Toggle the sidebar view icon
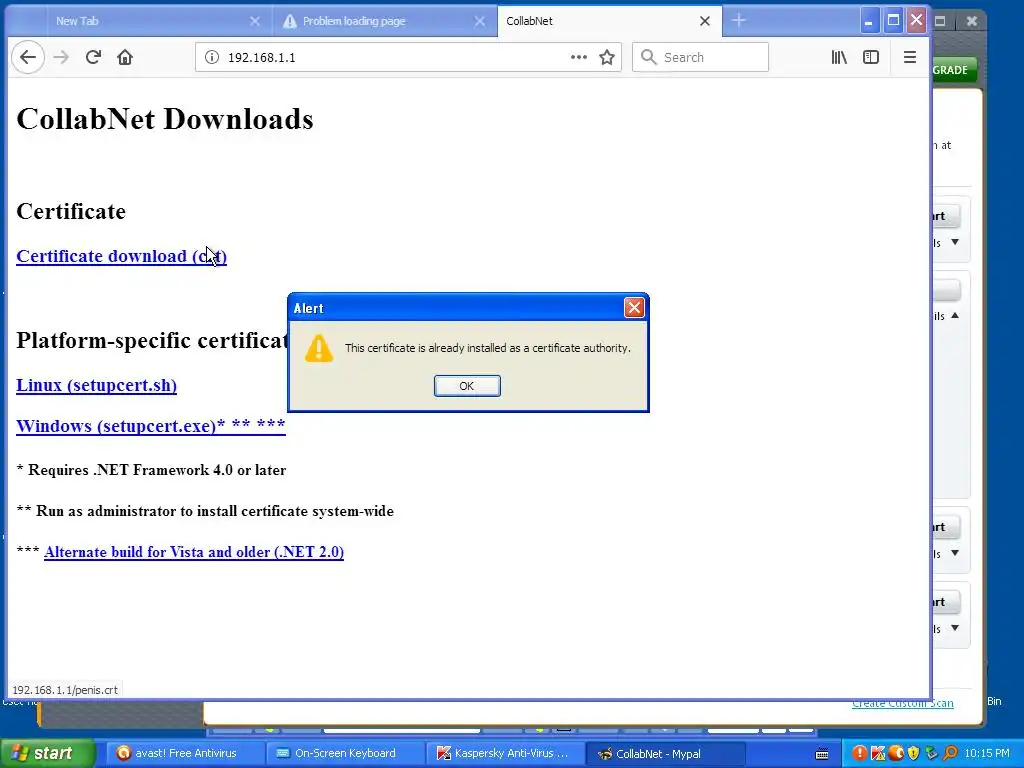The width and height of the screenshot is (1024, 768). pyautogui.click(x=871, y=57)
